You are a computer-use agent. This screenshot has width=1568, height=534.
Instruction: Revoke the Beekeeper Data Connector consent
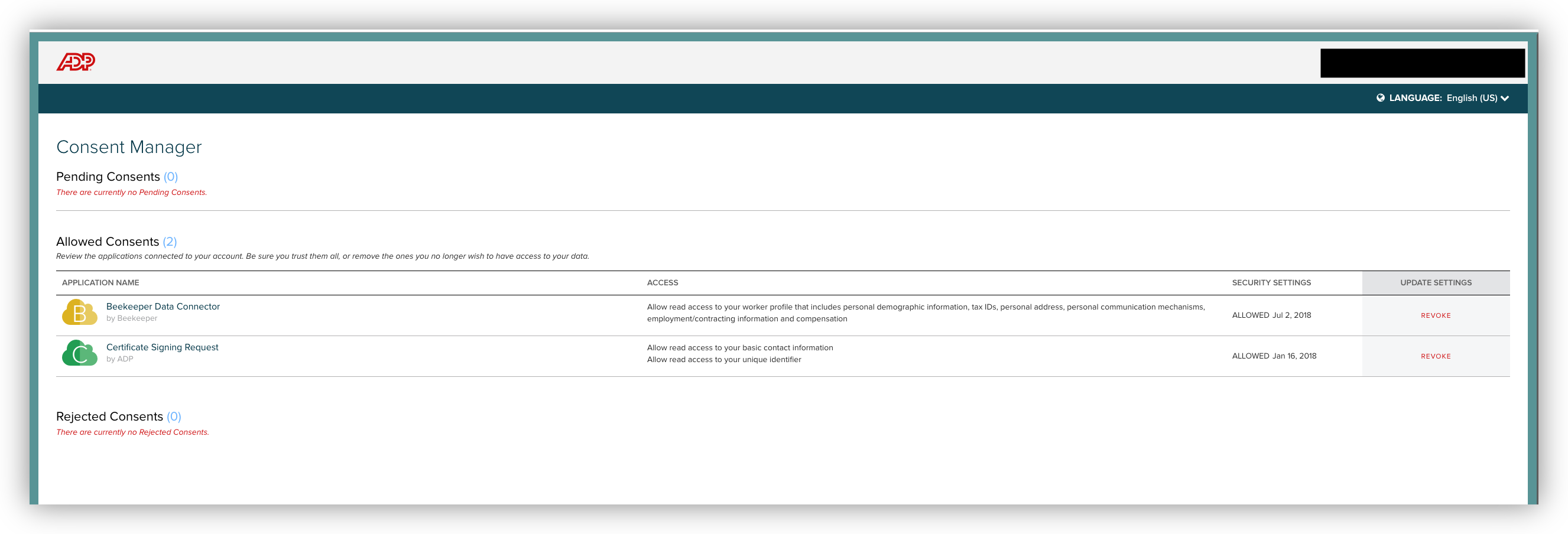[1435, 315]
